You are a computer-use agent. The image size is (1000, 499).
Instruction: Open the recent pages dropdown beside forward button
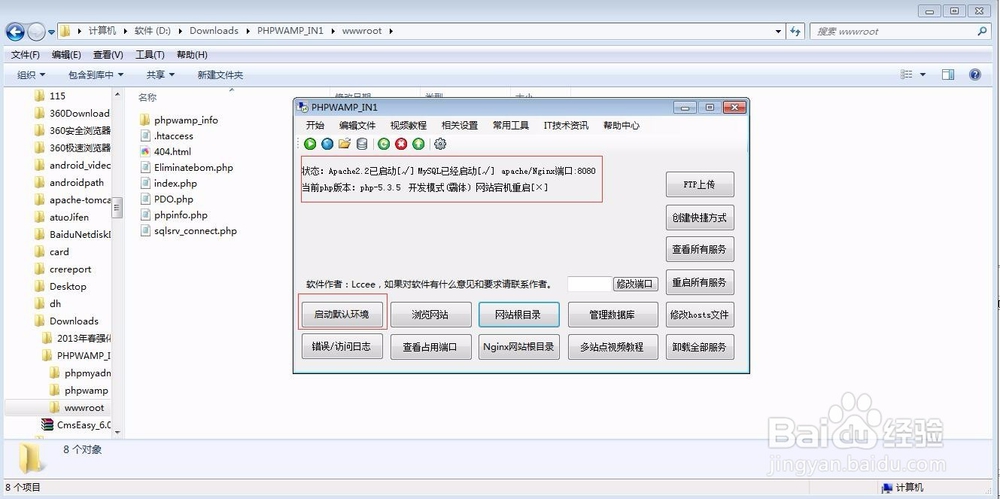coord(52,32)
